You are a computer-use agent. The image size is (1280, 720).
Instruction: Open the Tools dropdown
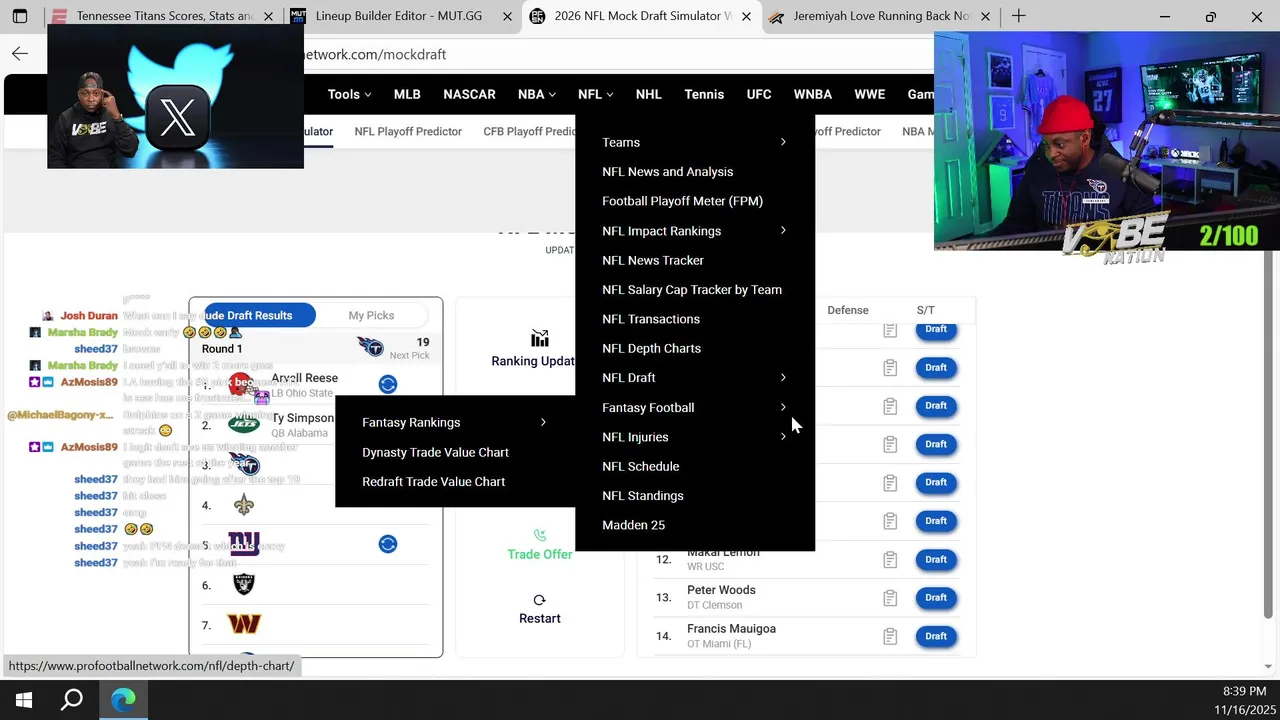pos(349,94)
